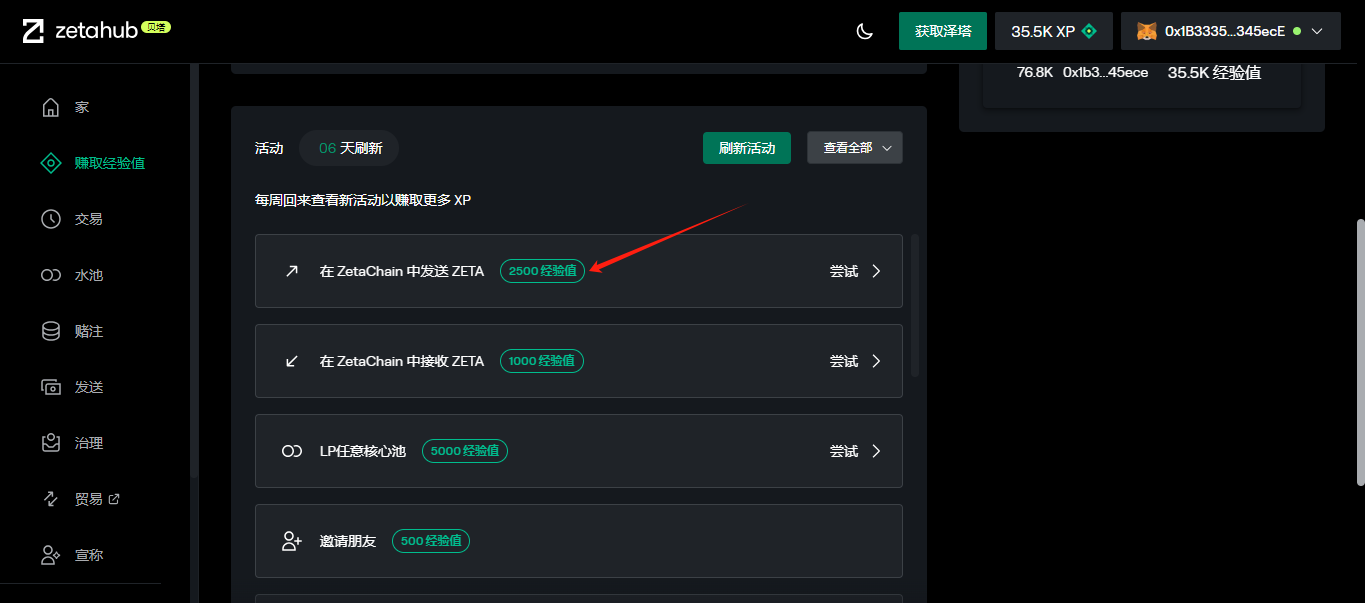Click the MetaMask fox icon
Image resolution: width=1365 pixels, height=603 pixels.
tap(1147, 31)
